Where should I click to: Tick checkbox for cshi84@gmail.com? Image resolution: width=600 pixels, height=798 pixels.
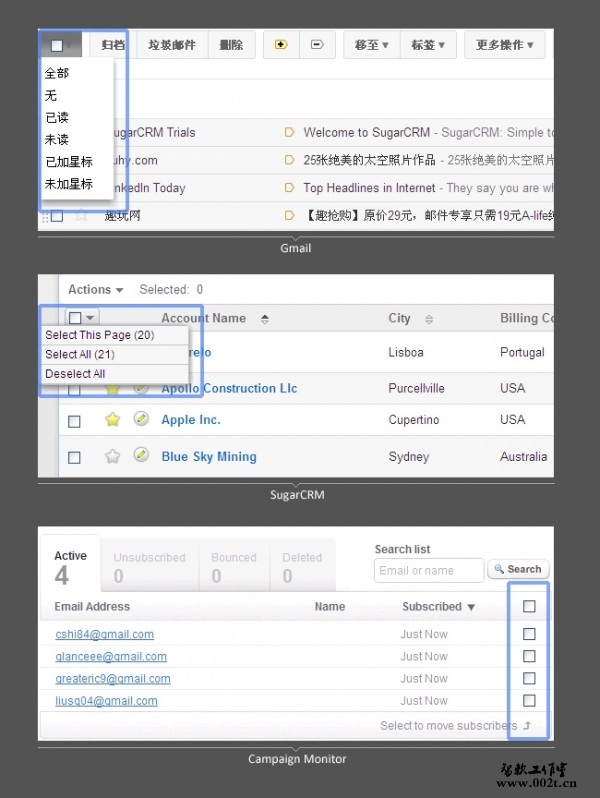click(x=529, y=634)
